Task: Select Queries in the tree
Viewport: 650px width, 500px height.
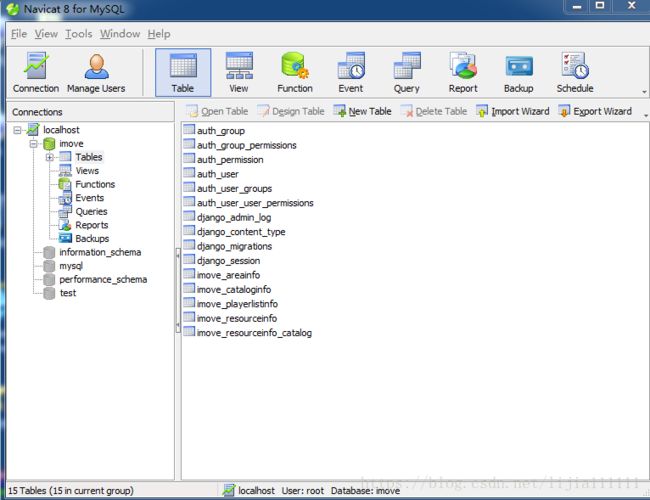Action: coord(91,211)
